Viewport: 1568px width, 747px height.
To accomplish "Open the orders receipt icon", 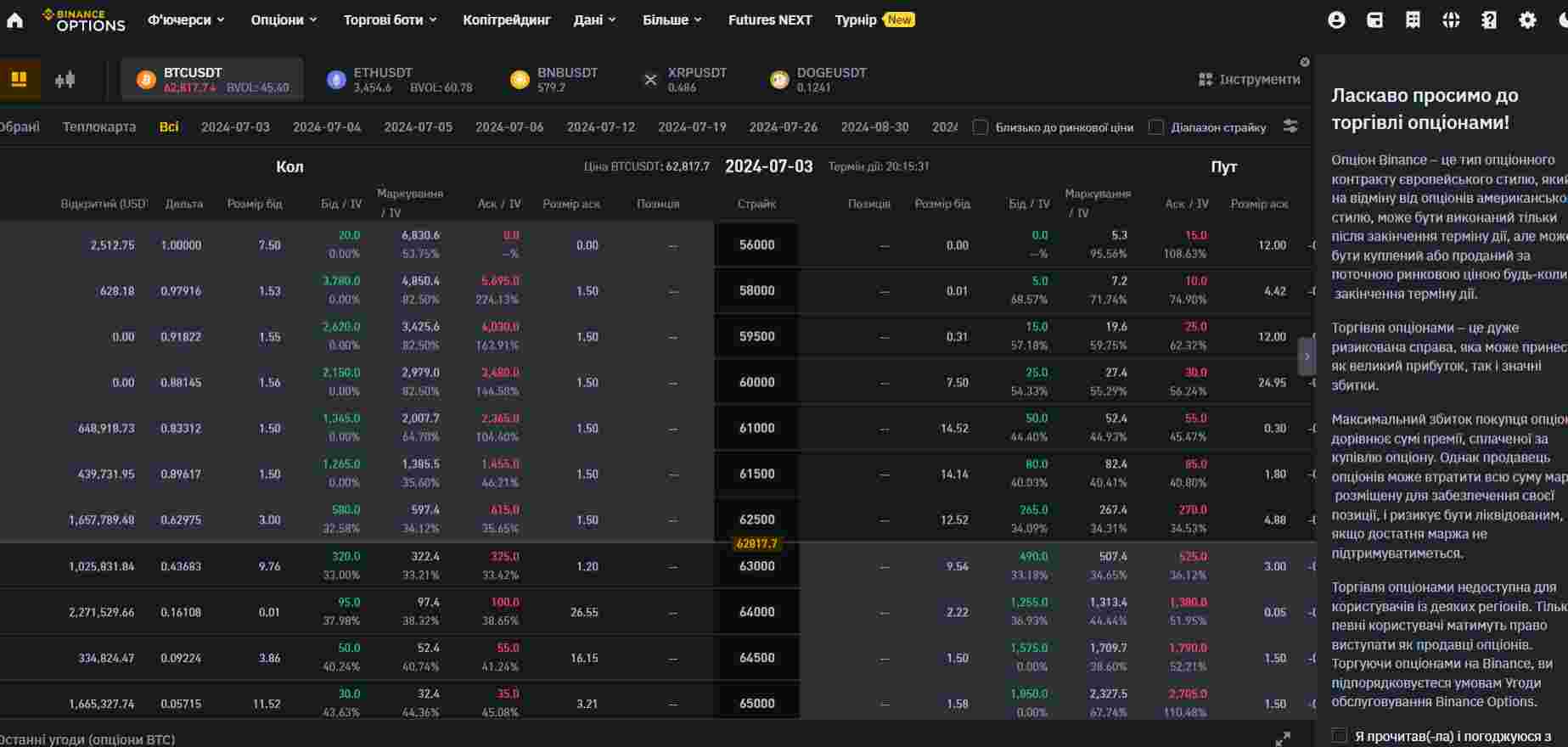I will tap(1413, 20).
